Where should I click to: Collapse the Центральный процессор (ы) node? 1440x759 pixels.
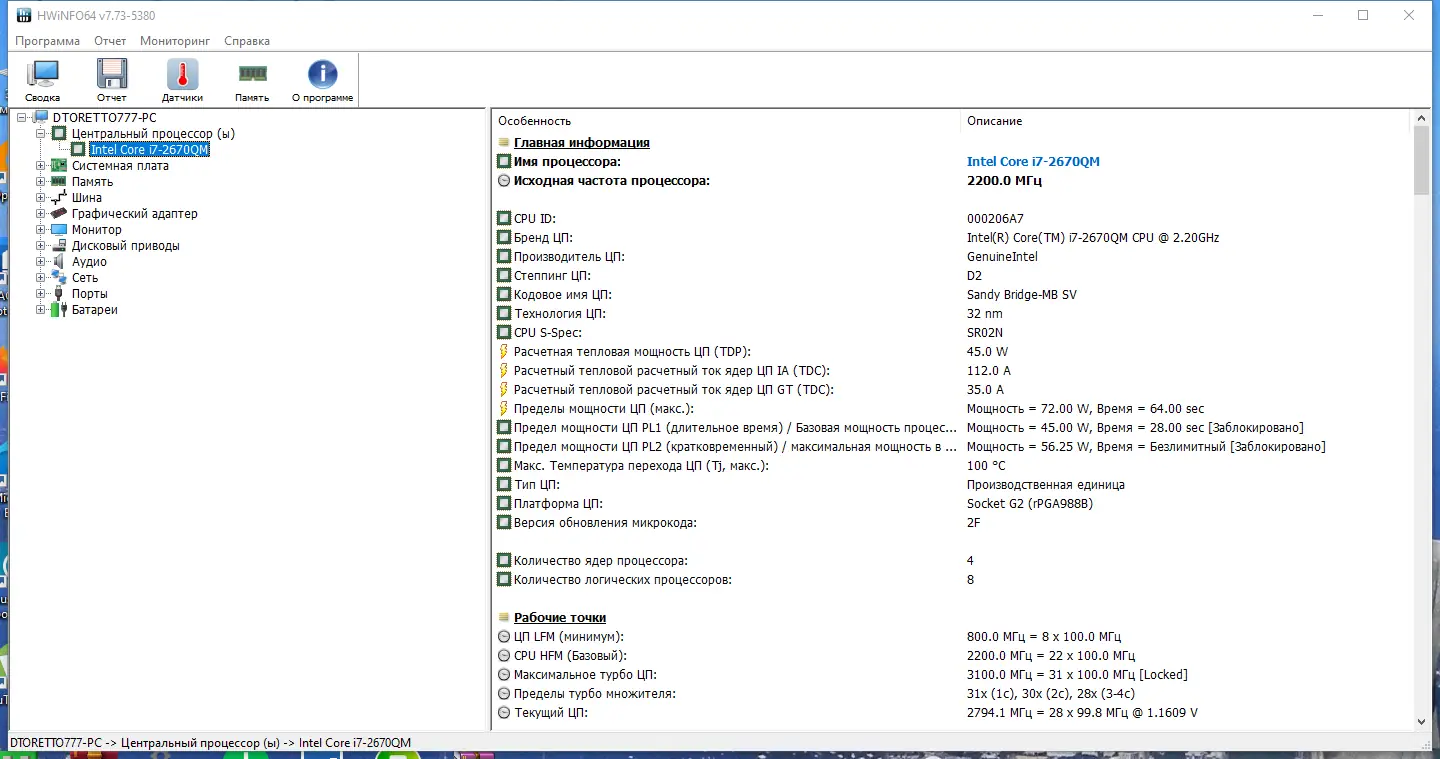(41, 133)
